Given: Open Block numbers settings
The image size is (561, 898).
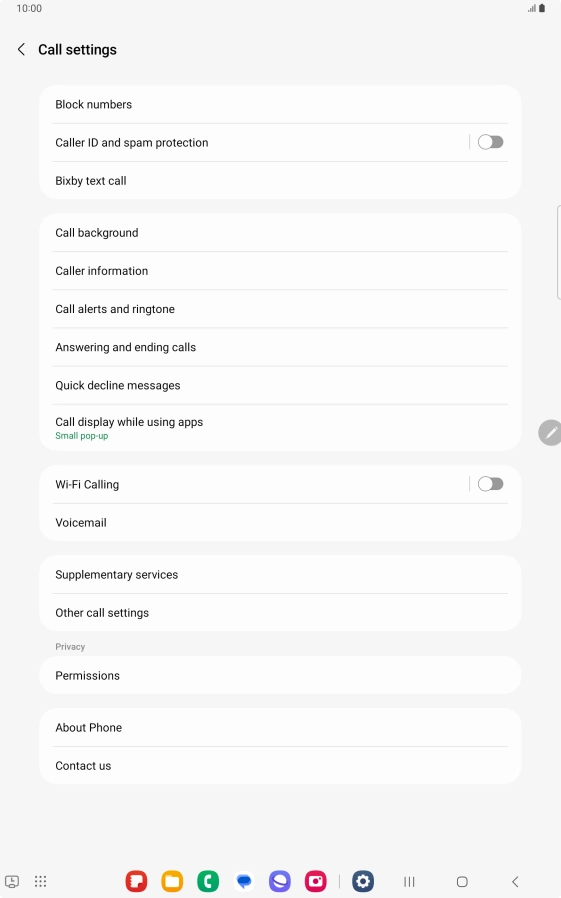Looking at the screenshot, I should point(280,104).
